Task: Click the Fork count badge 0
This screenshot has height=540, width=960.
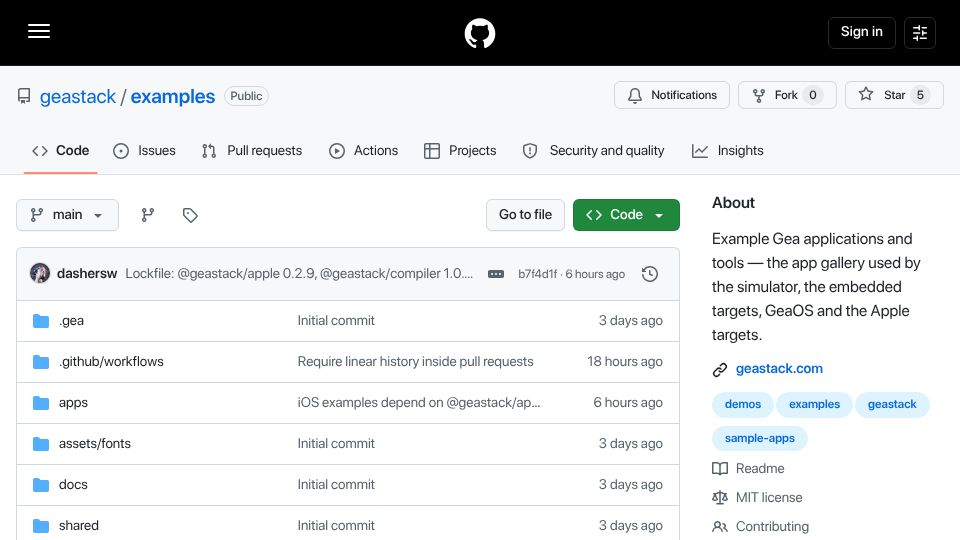Action: click(812, 95)
